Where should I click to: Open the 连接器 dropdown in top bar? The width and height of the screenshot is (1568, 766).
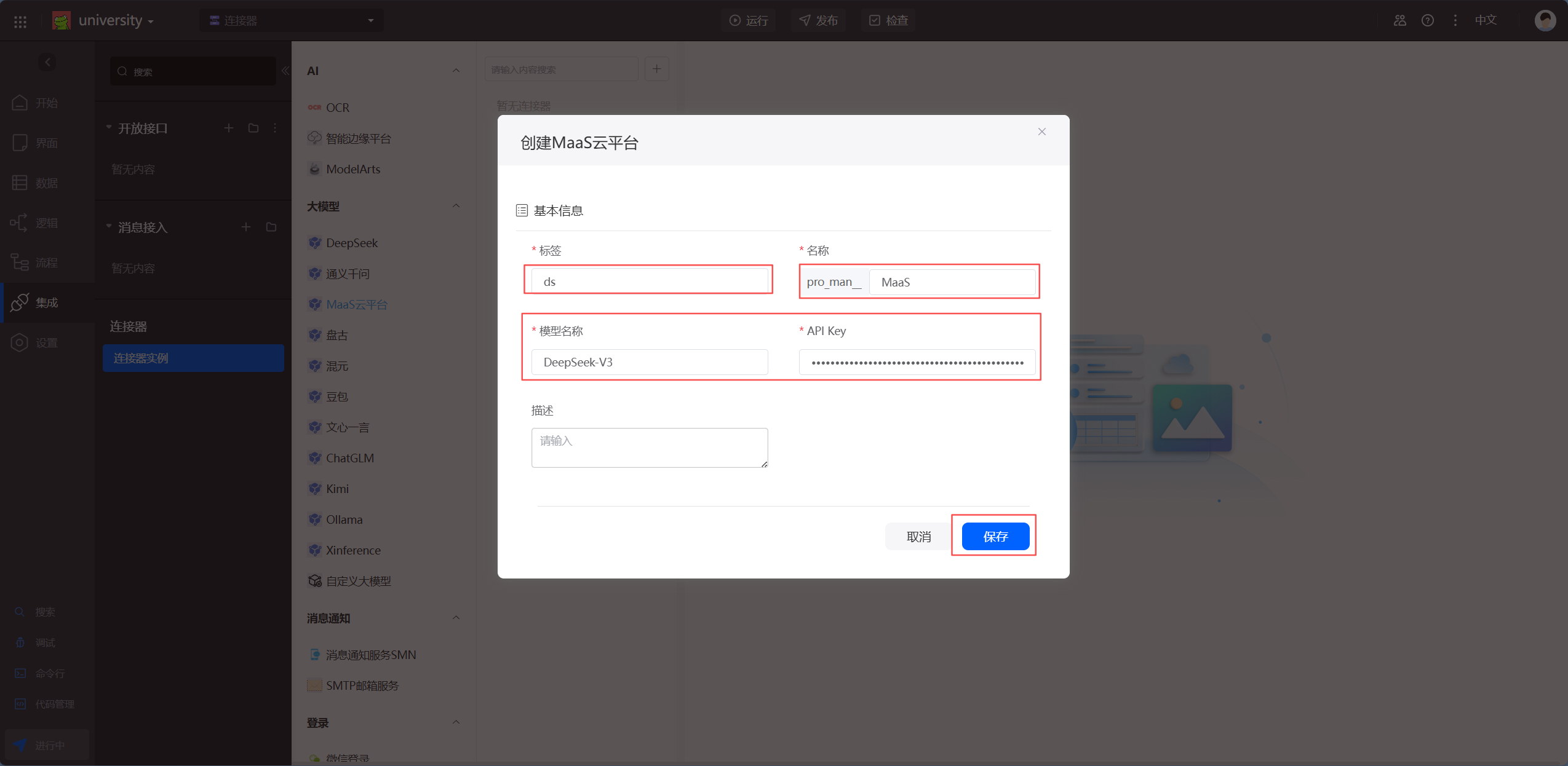click(291, 20)
